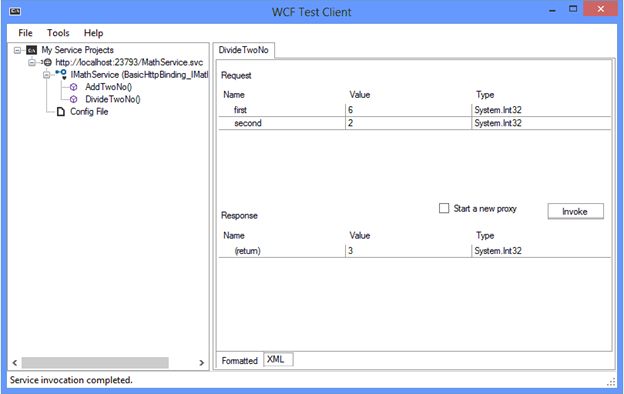Click System.Int32 type in the second row
The image size is (624, 394).
click(541, 123)
